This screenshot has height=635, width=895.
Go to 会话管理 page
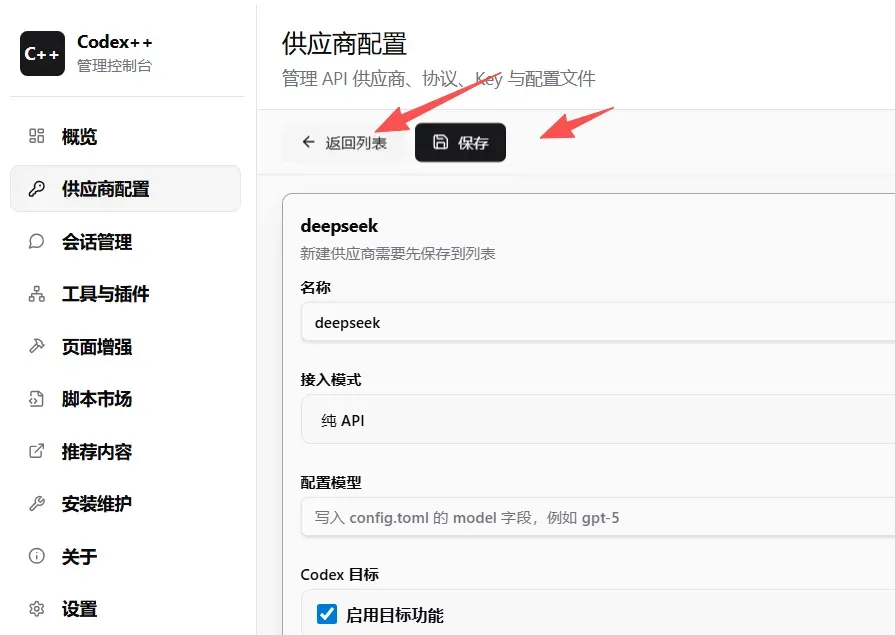coord(126,241)
